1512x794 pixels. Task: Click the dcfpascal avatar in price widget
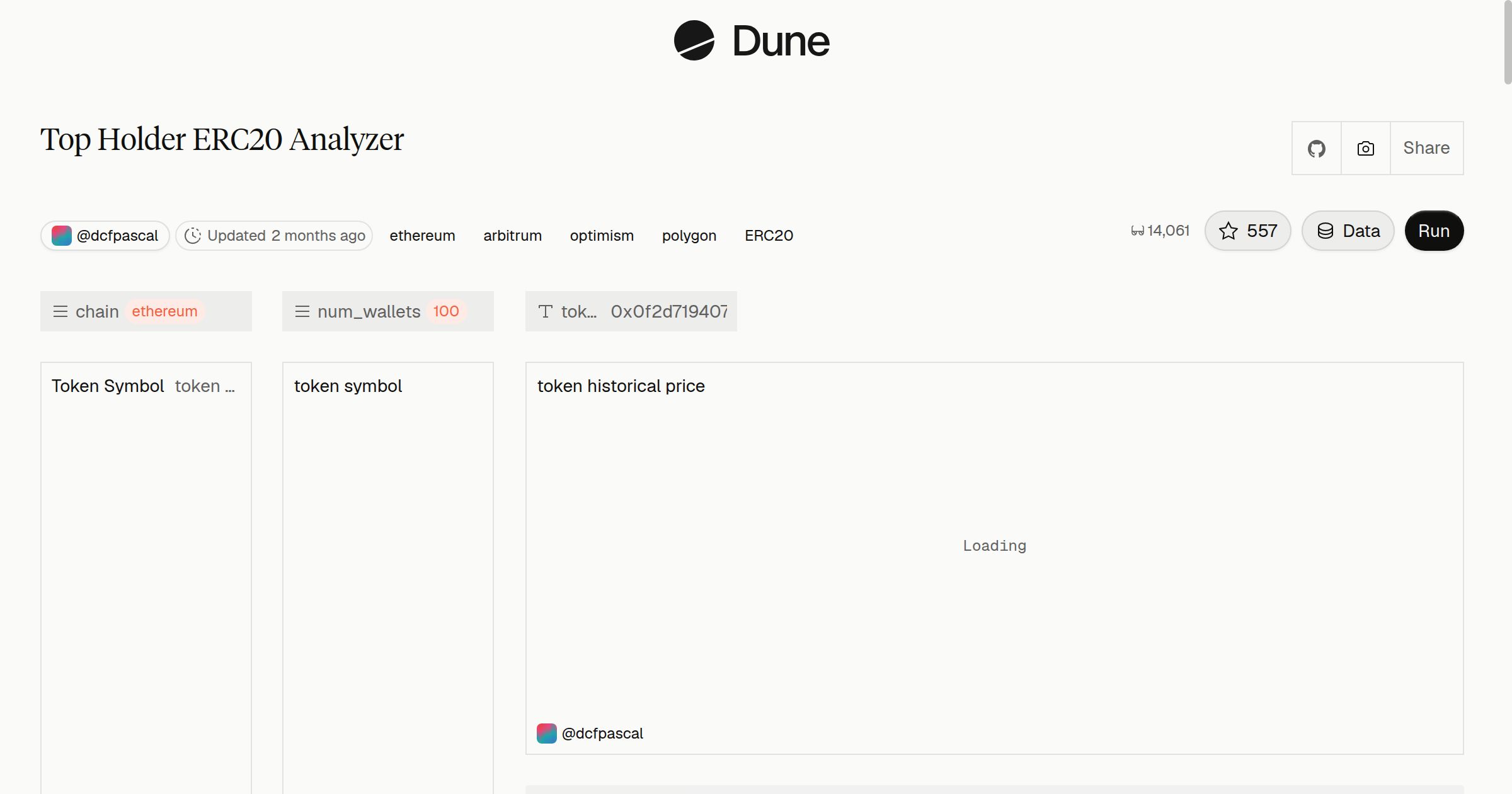click(x=546, y=734)
